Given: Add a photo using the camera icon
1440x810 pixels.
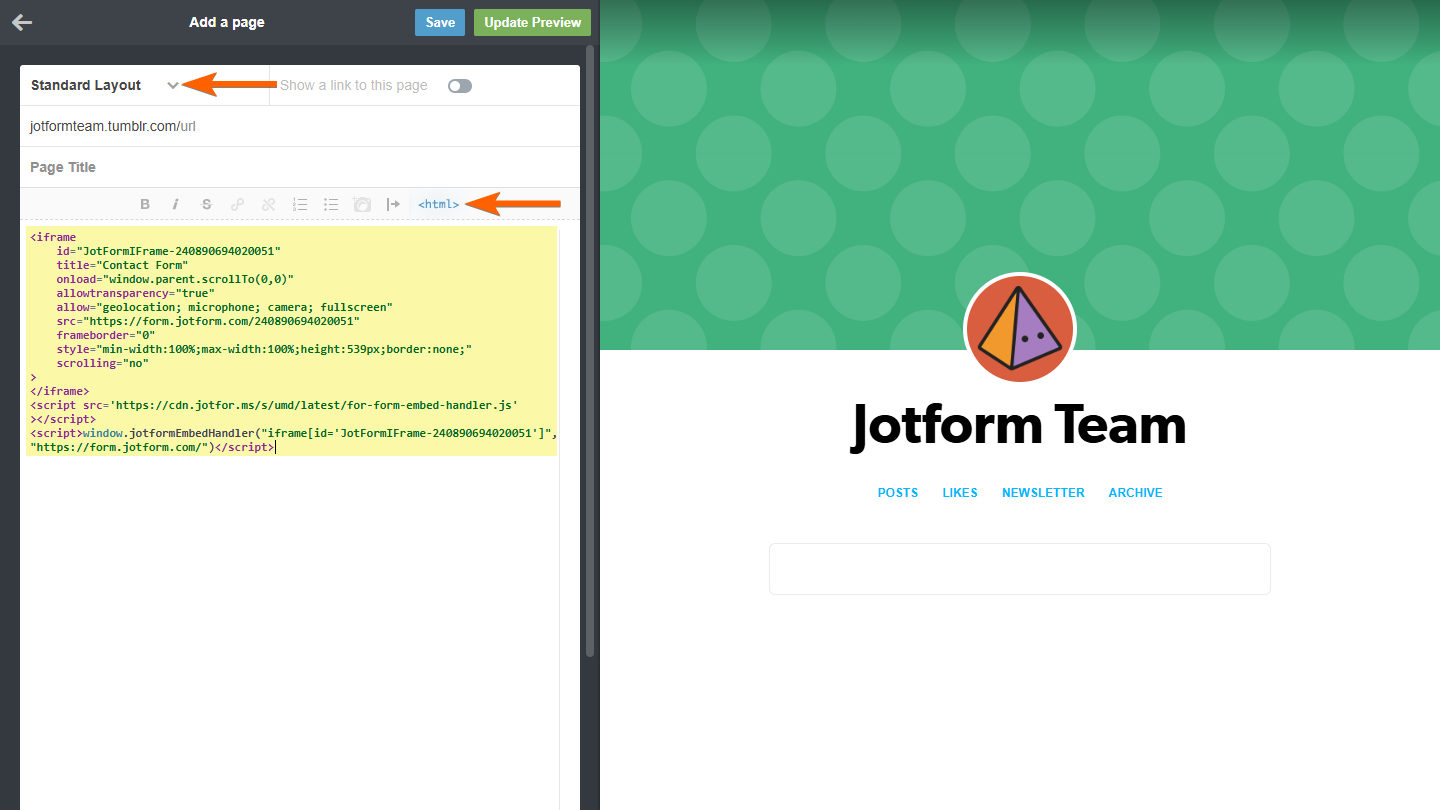Looking at the screenshot, I should point(362,204).
